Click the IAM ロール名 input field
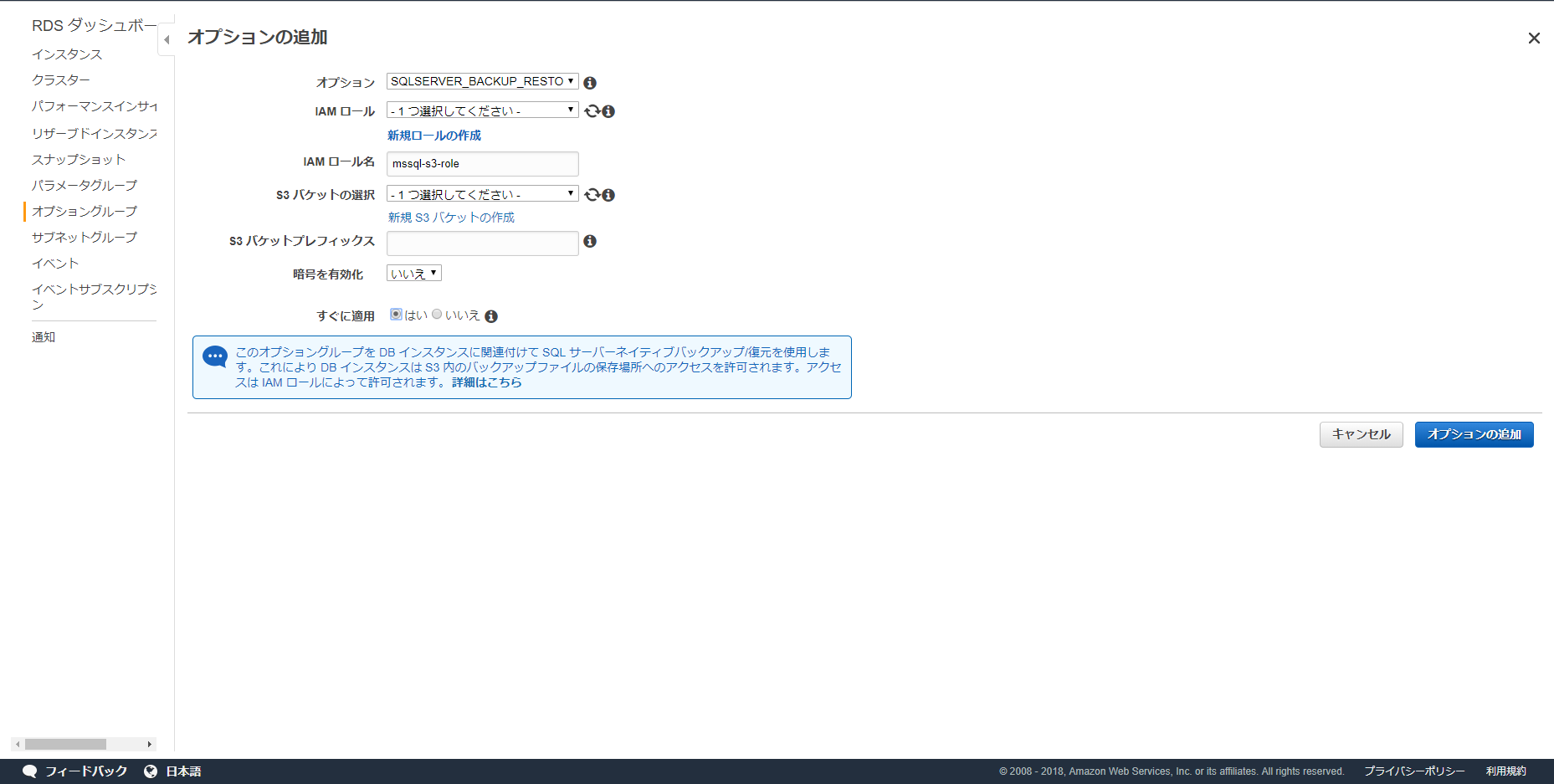Screen dimensions: 1554x784 point(482,163)
